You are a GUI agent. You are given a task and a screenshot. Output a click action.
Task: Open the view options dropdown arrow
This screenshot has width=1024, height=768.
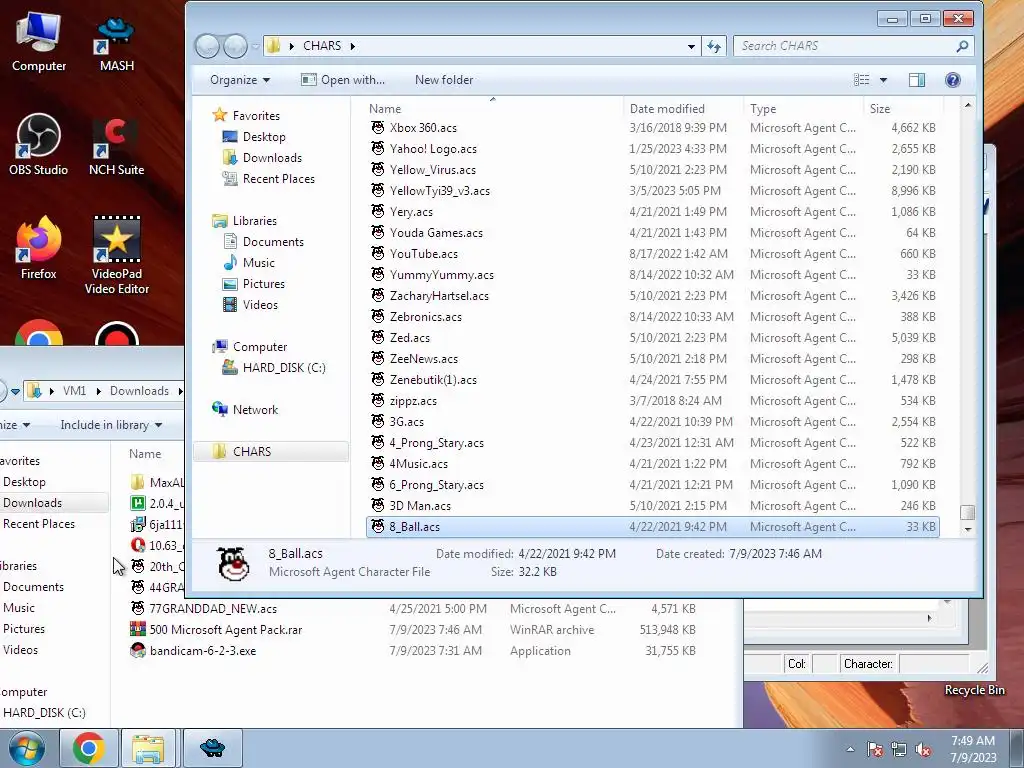[x=883, y=80]
